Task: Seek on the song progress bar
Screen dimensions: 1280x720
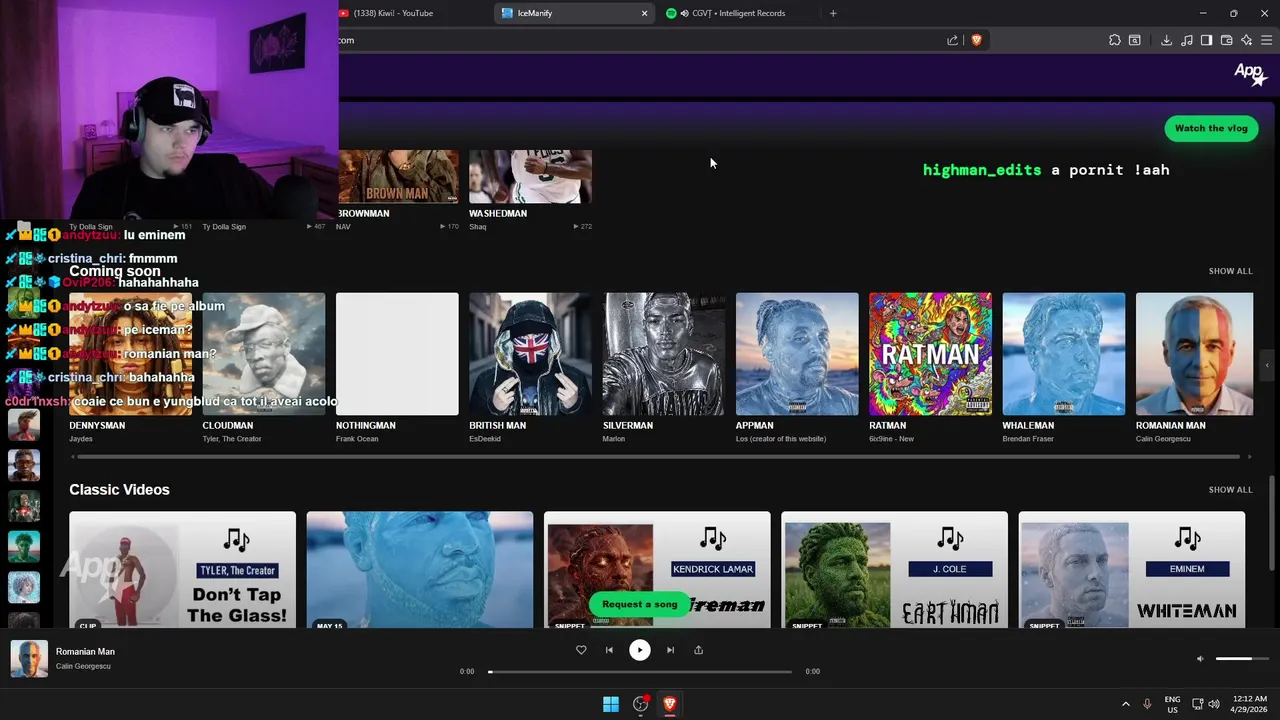Action: [x=640, y=672]
